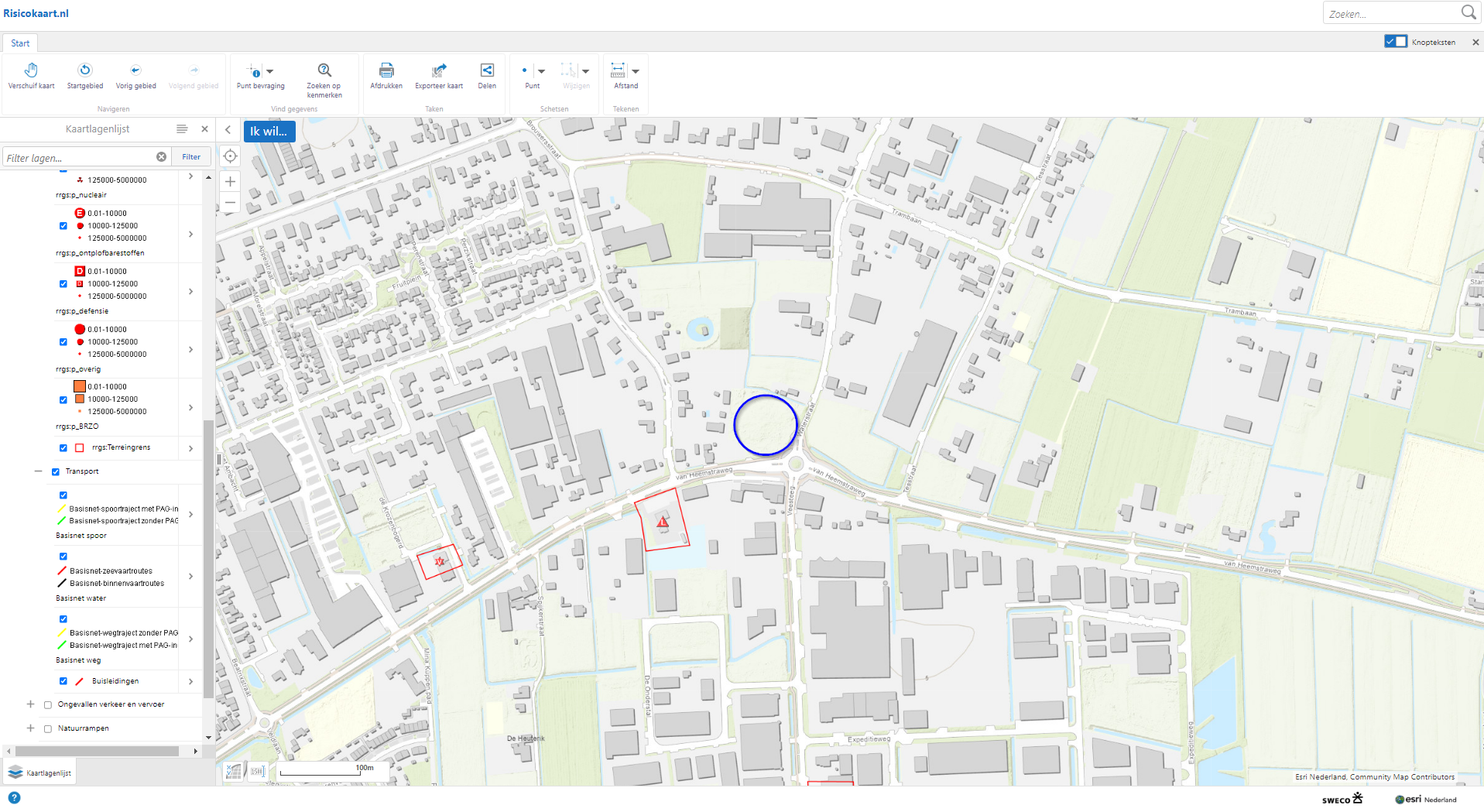
Task: Uncheck the rrgs:p_defensie layer checkbox
Action: tap(63, 284)
